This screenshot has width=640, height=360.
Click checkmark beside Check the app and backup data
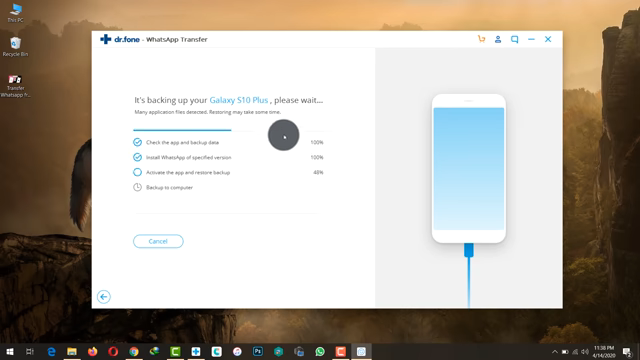138,142
